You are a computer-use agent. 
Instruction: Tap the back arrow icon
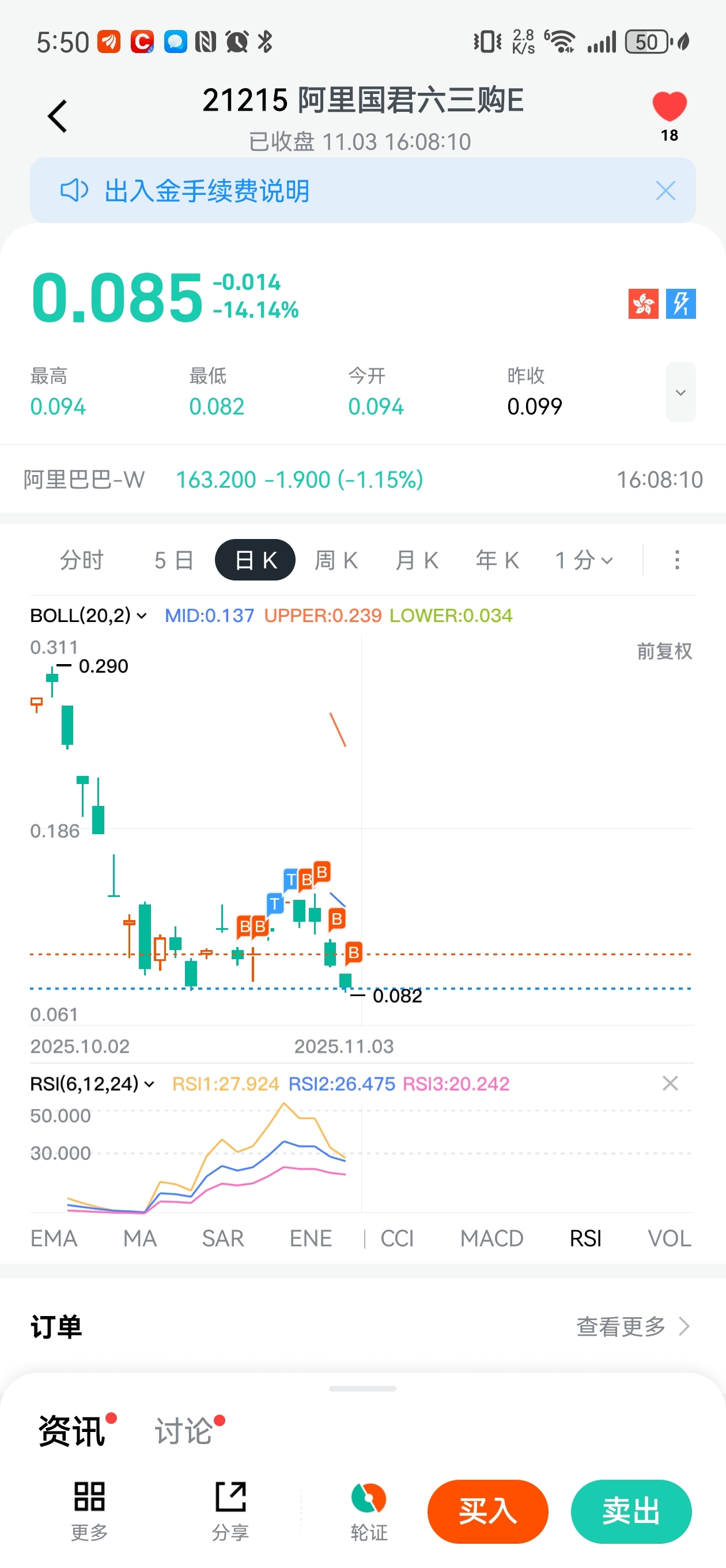(57, 116)
